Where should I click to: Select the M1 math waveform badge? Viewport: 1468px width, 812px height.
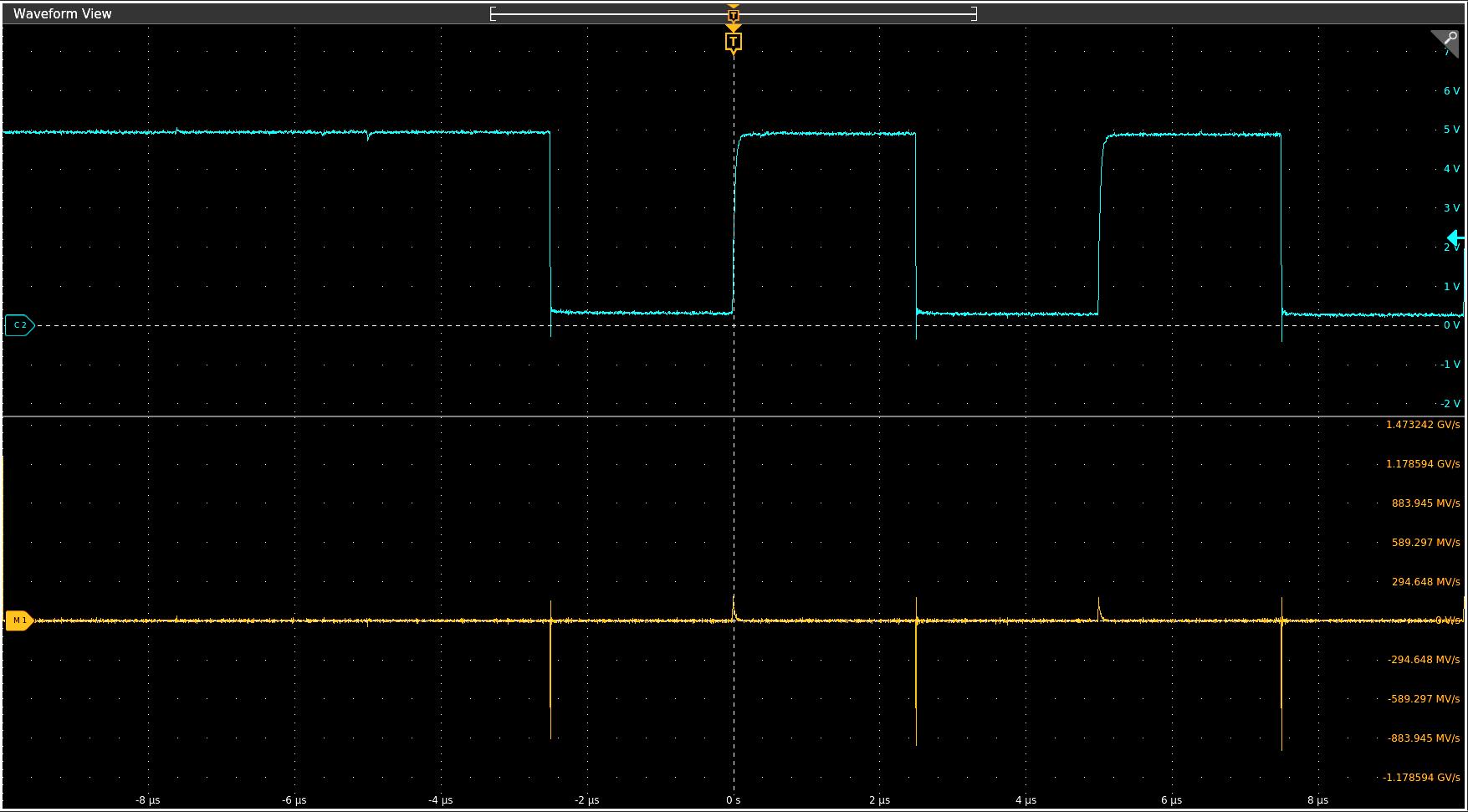coord(19,620)
